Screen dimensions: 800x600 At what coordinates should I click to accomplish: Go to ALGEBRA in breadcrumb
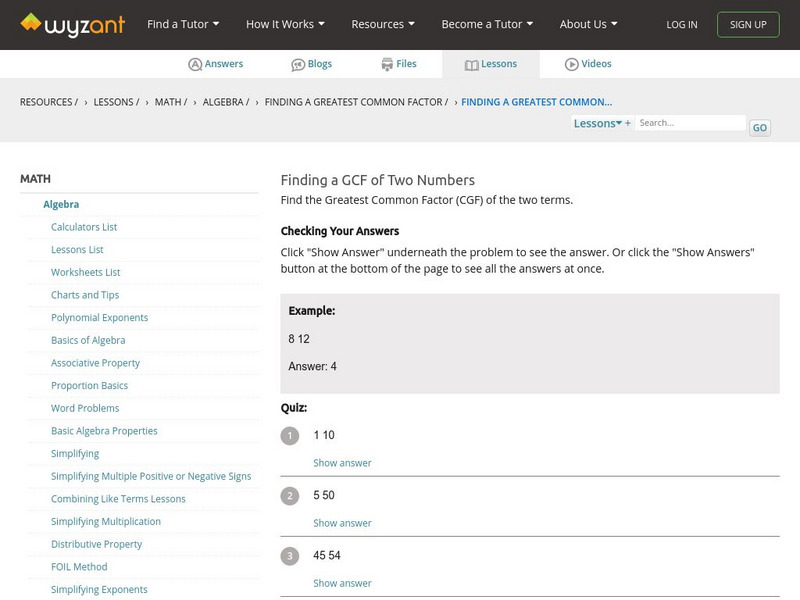[x=224, y=102]
